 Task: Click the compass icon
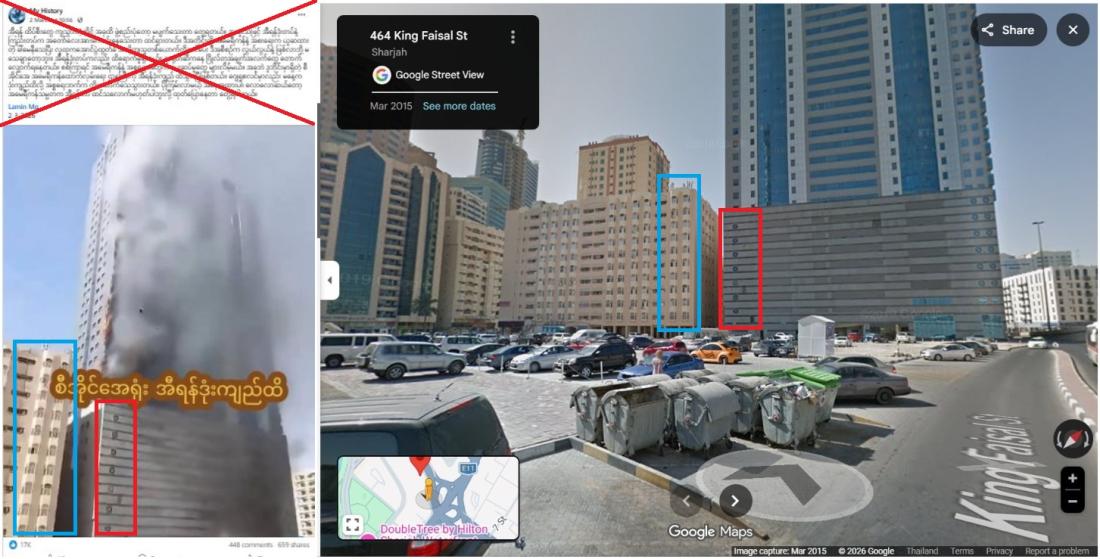(1073, 439)
